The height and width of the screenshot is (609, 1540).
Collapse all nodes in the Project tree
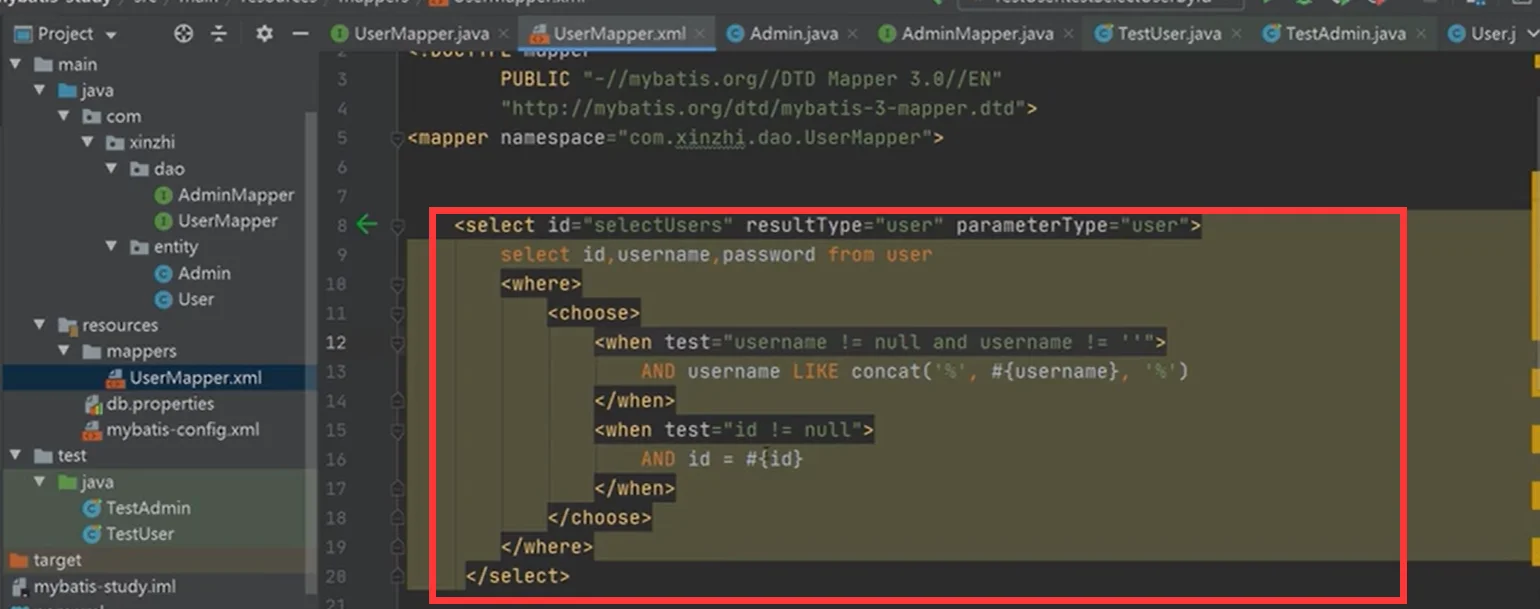pyautogui.click(x=220, y=34)
